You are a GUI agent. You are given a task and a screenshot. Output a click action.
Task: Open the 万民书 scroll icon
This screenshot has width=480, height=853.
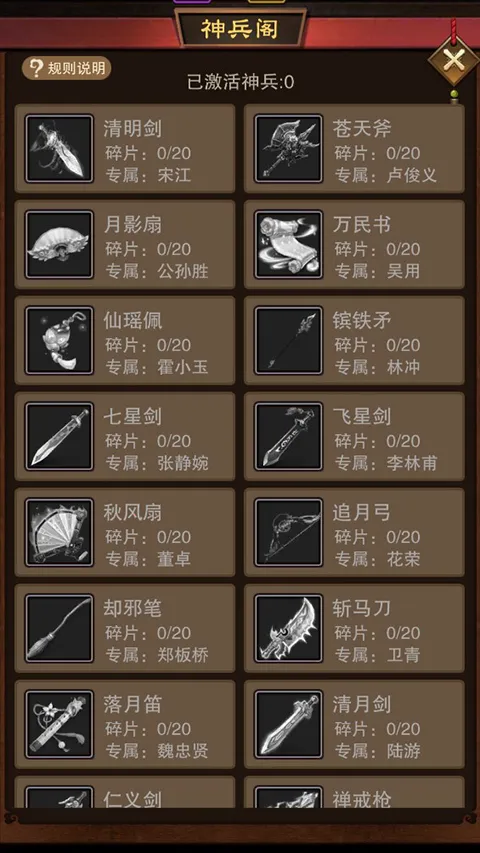click(x=288, y=244)
